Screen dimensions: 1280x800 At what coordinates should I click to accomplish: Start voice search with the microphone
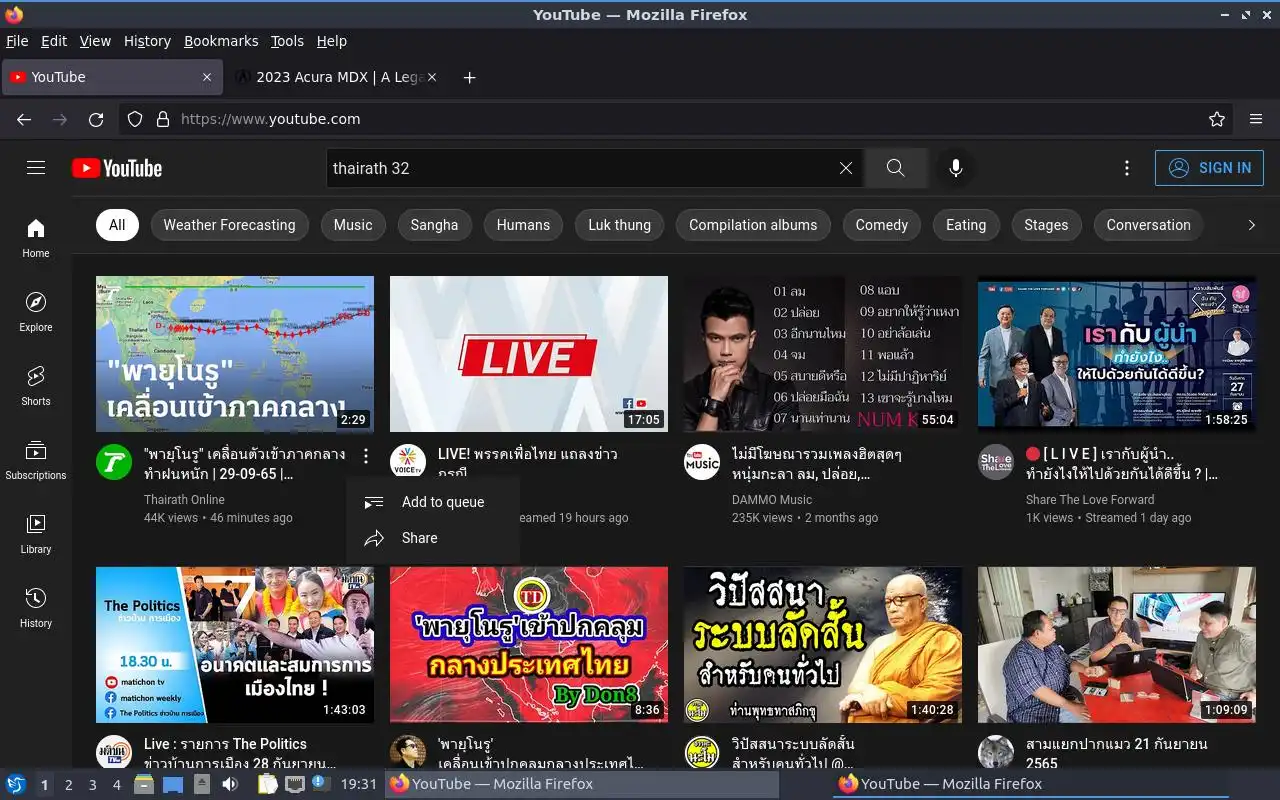(956, 168)
